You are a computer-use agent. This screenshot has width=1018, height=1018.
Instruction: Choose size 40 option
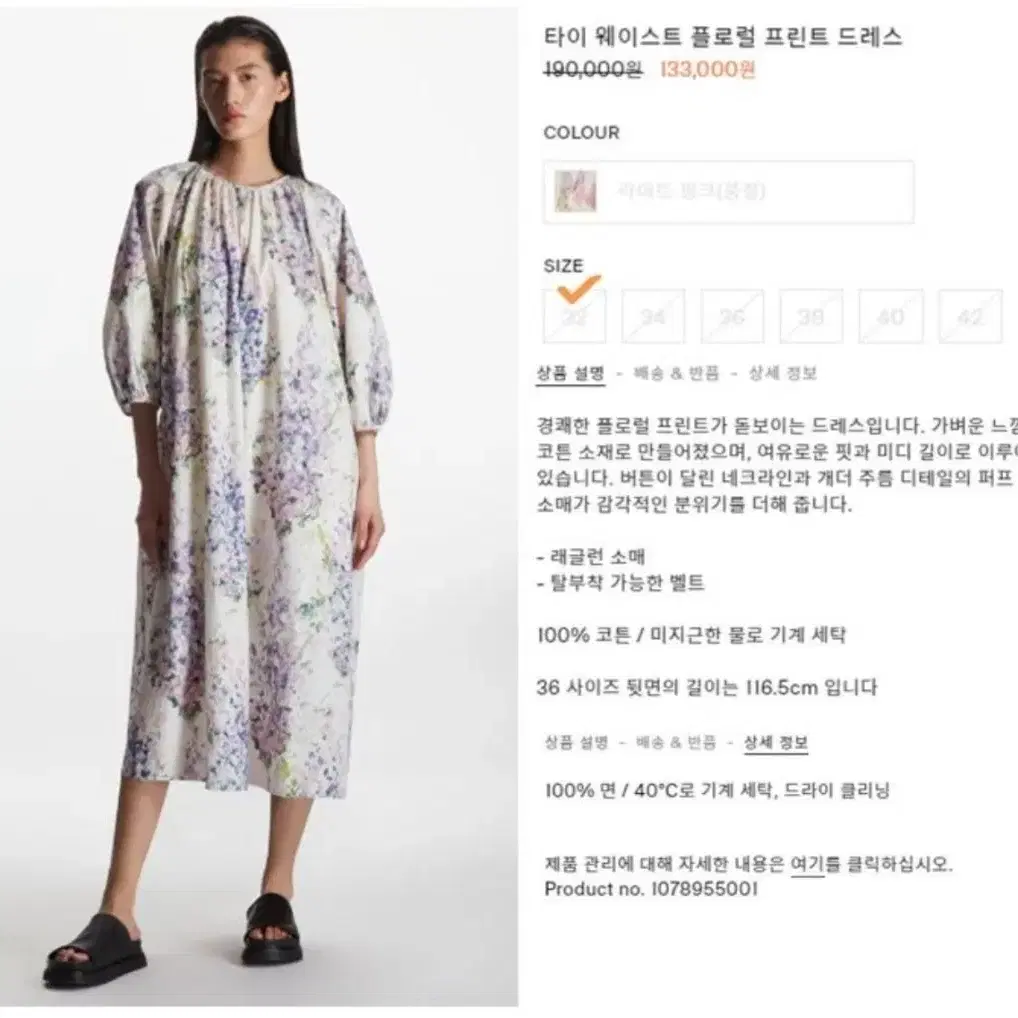[x=891, y=316]
